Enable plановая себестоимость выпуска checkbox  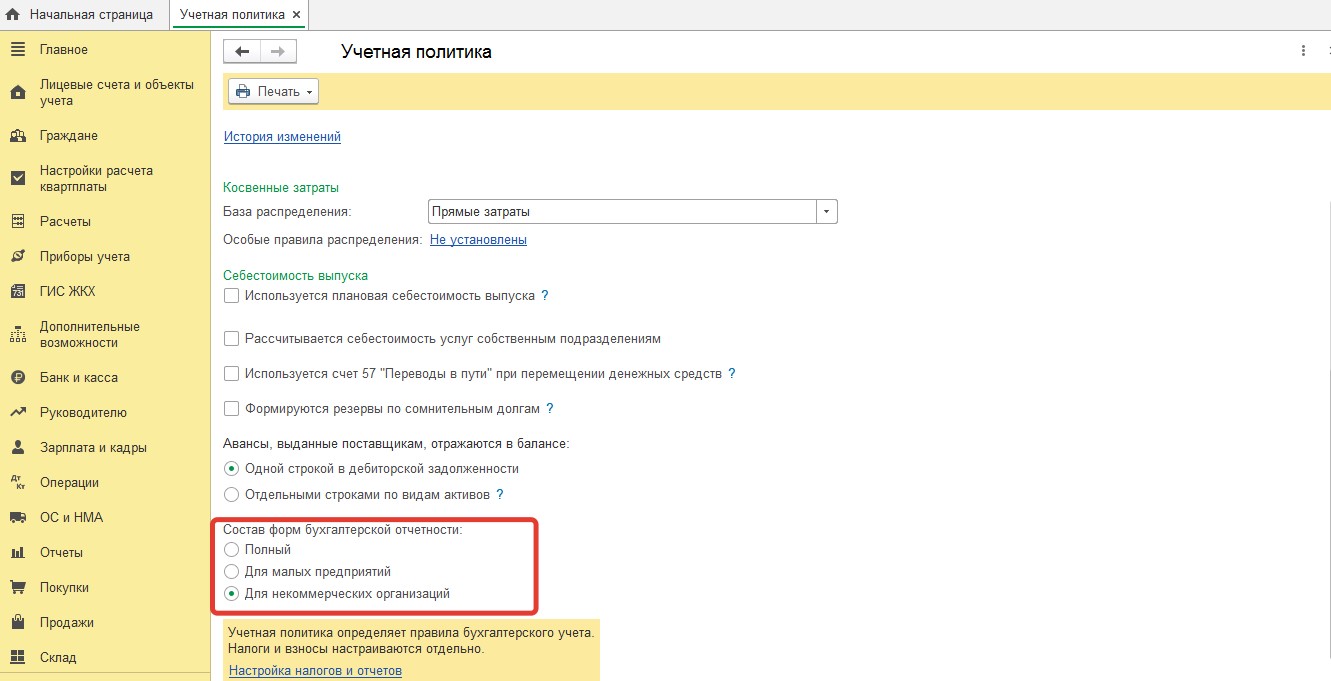232,296
